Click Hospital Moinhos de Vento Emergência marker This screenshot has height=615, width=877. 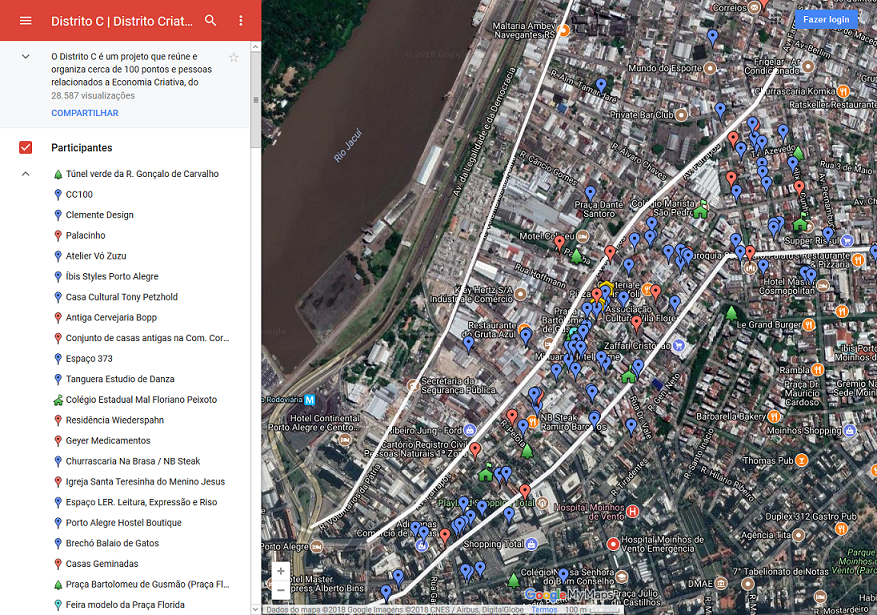(x=613, y=543)
